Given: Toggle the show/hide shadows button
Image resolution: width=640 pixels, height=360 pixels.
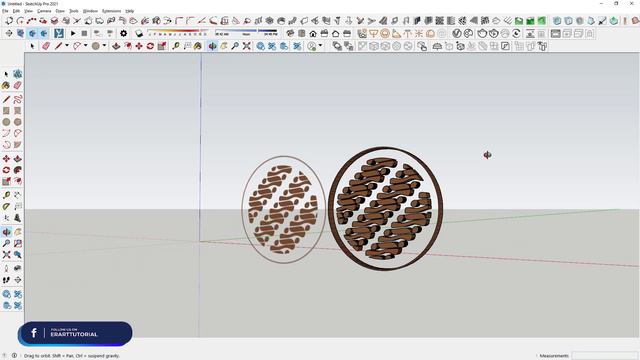Looking at the screenshot, I should (x=139, y=33).
